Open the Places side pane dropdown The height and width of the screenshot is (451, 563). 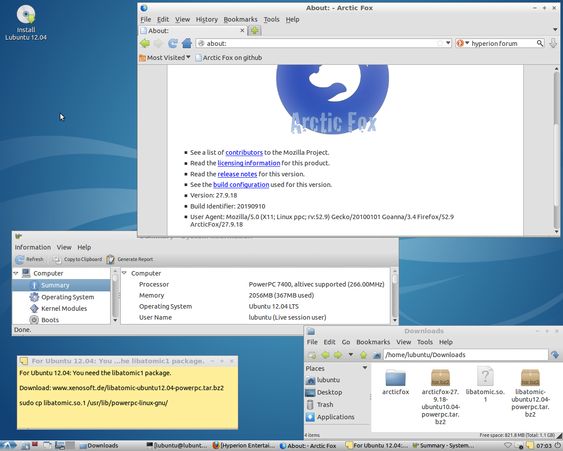pyautogui.click(x=365, y=368)
